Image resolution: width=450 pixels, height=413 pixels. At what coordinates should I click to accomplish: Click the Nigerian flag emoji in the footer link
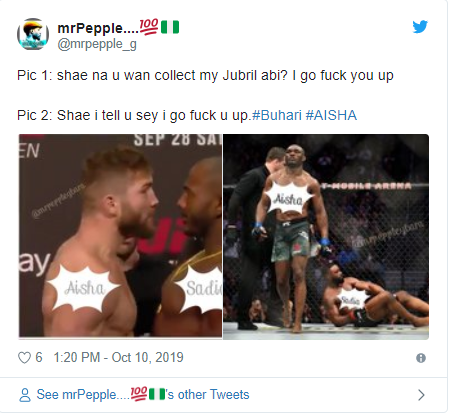(x=157, y=394)
